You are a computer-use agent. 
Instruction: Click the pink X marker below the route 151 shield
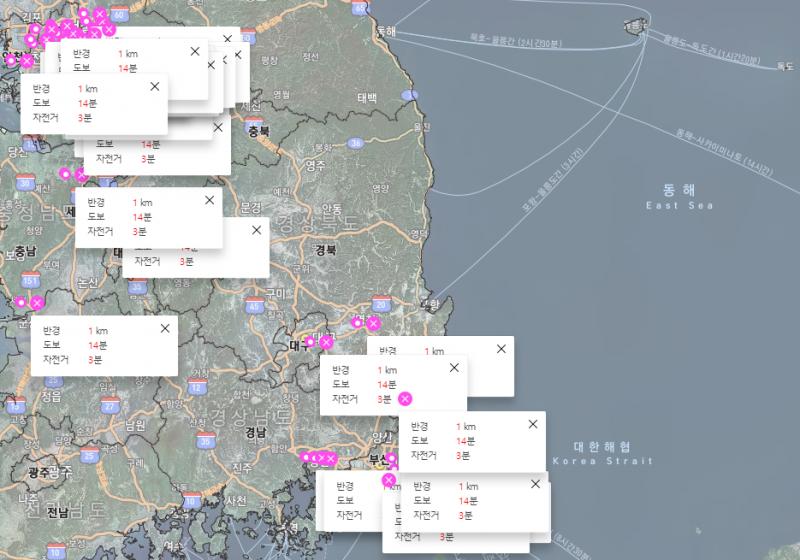tap(37, 303)
